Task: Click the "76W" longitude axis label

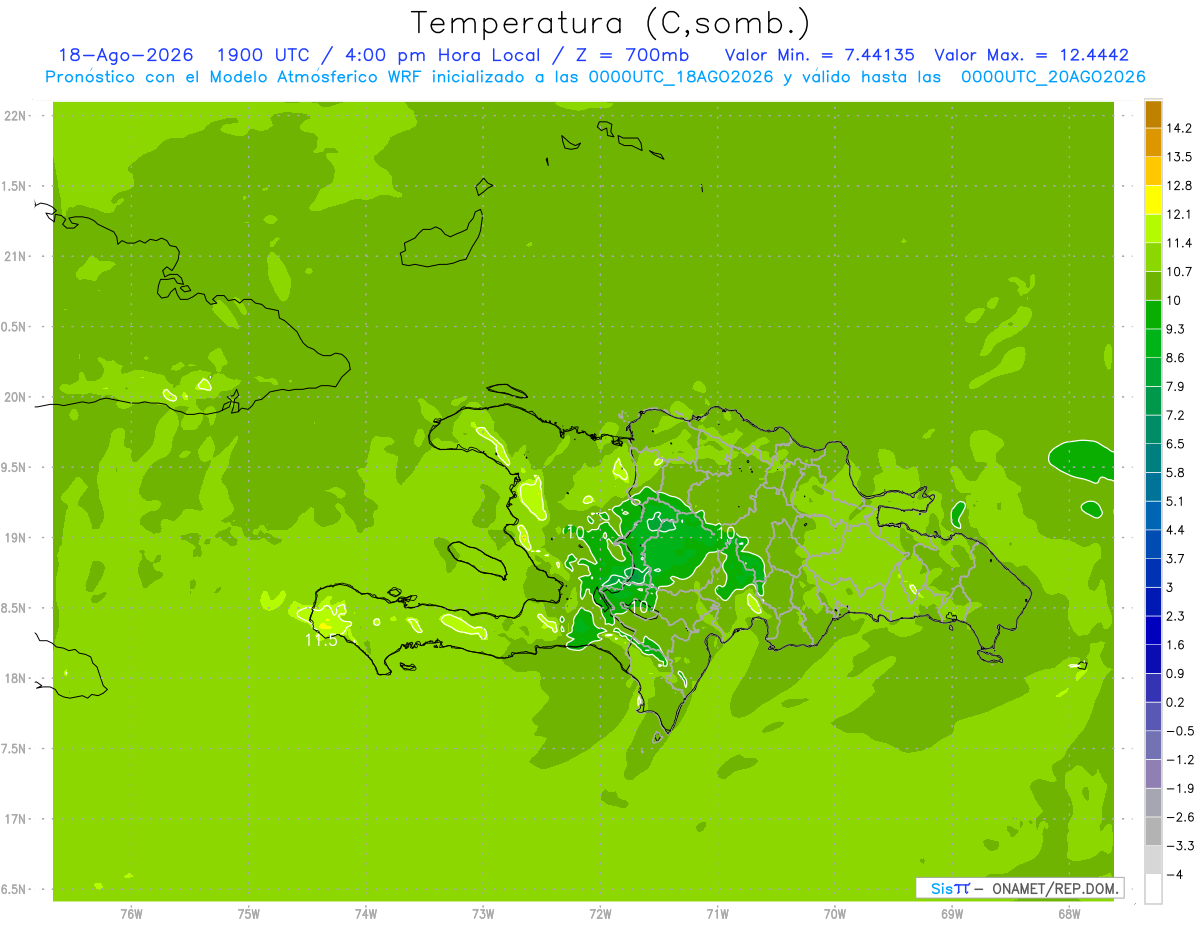Action: (131, 914)
